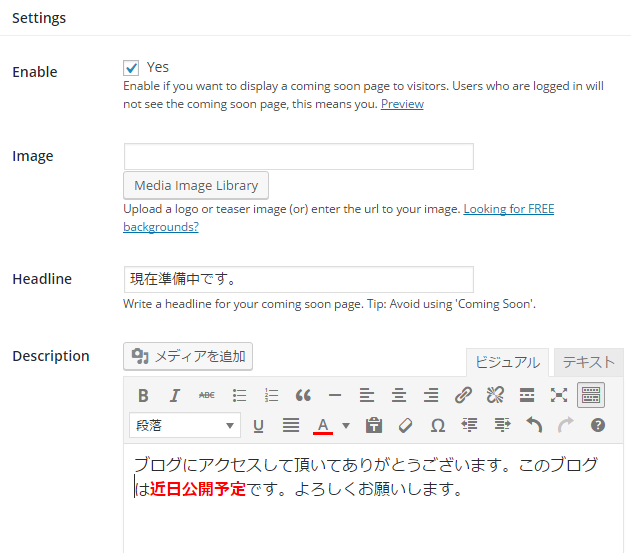Screen dimensions: 631x553
Task: Insert or edit link
Action: pyautogui.click(x=463, y=395)
